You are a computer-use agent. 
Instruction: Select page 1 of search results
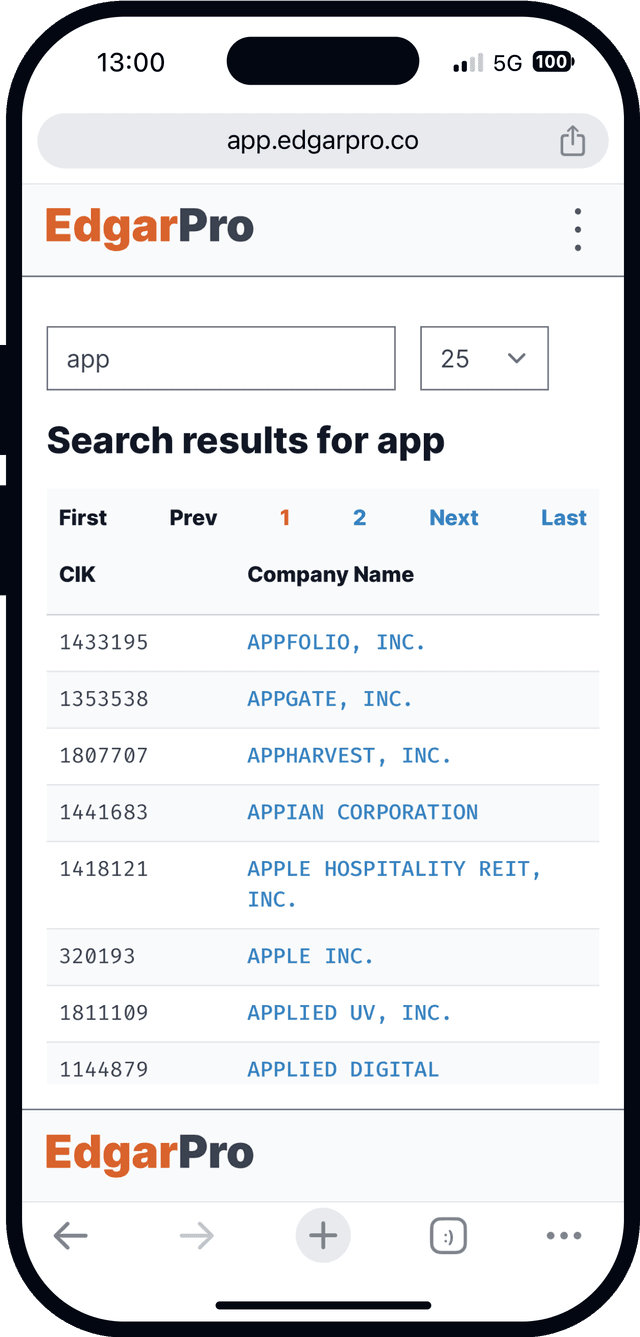point(285,518)
